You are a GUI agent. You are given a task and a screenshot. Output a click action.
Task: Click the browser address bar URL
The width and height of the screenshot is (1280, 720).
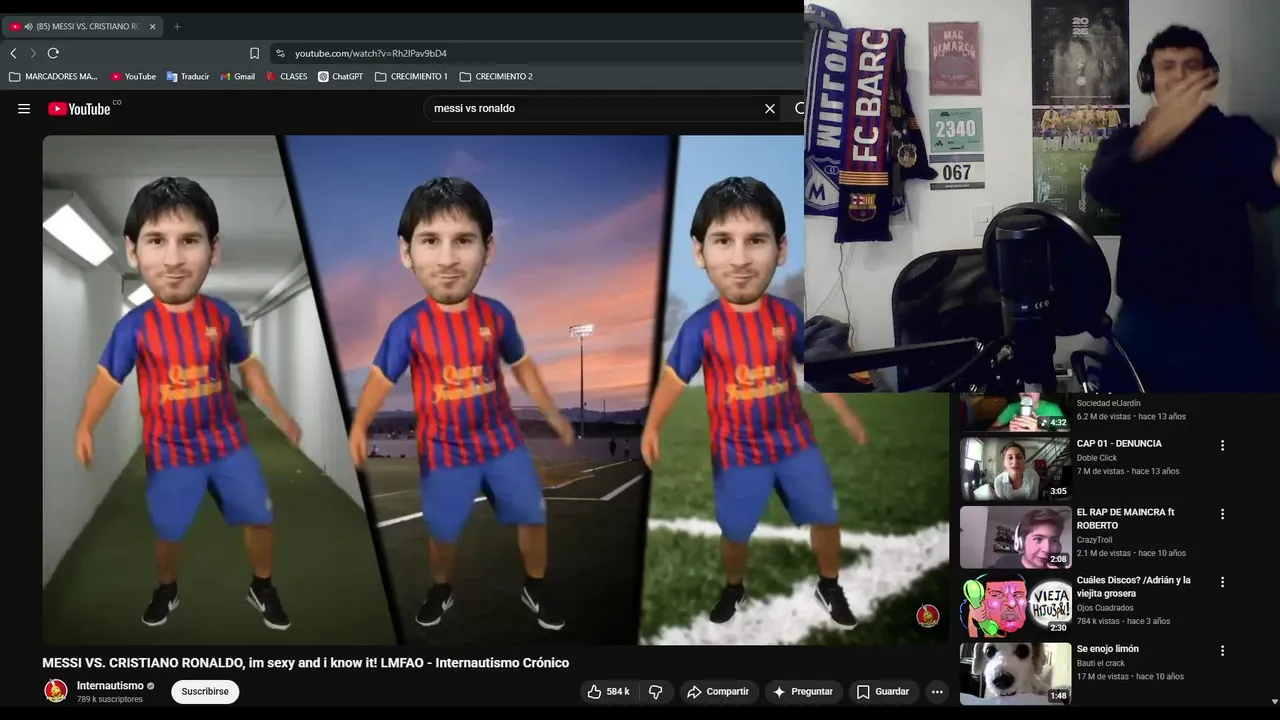371,53
